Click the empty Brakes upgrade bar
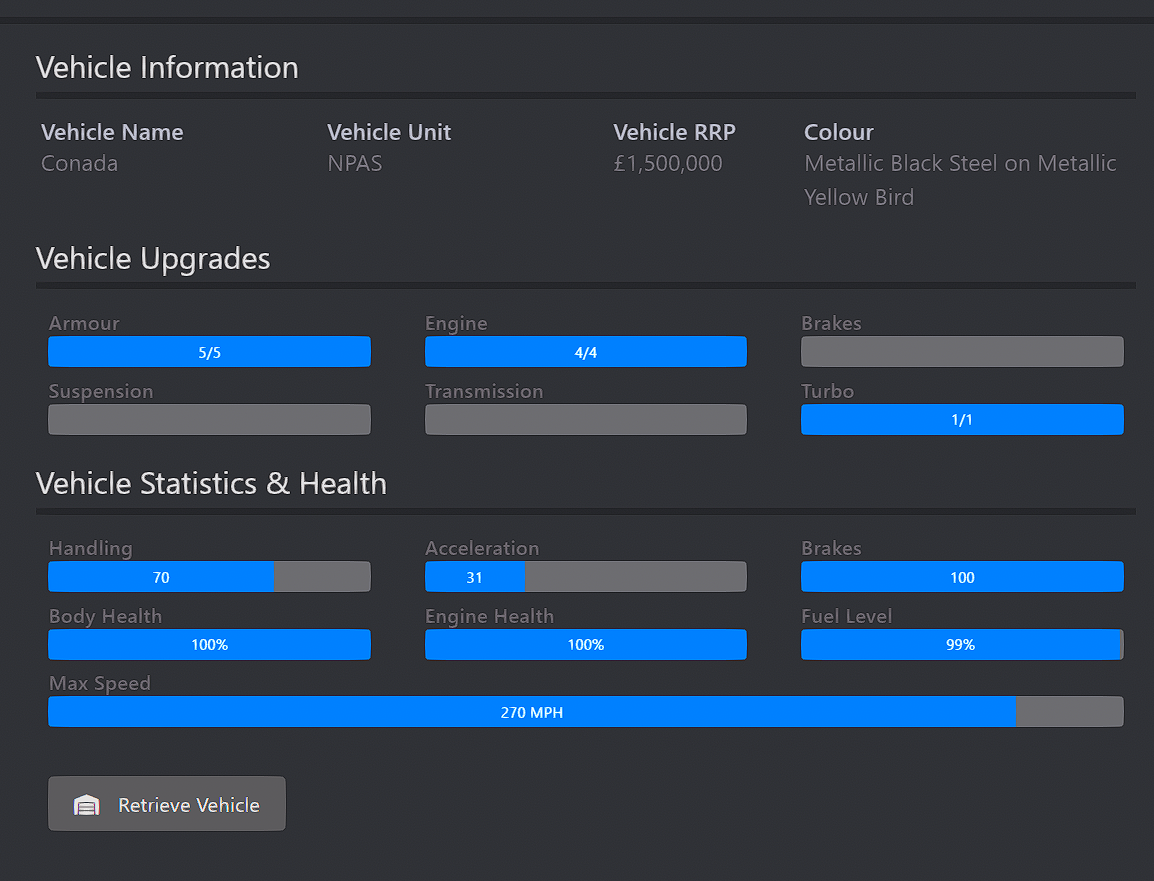Screen dimensions: 1154x881 tap(961, 352)
